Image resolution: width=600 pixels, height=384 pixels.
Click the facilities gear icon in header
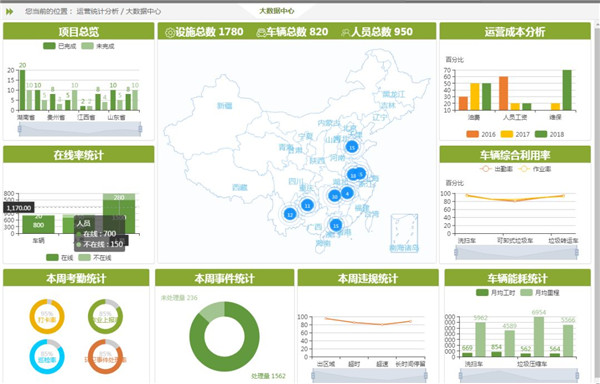170,33
